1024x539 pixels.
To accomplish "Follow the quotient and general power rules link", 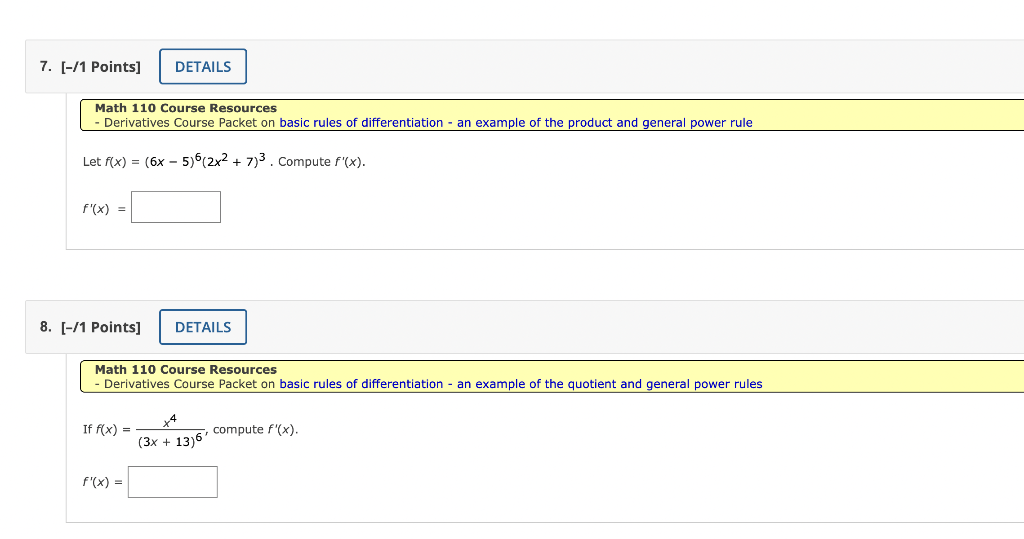I will tap(520, 384).
